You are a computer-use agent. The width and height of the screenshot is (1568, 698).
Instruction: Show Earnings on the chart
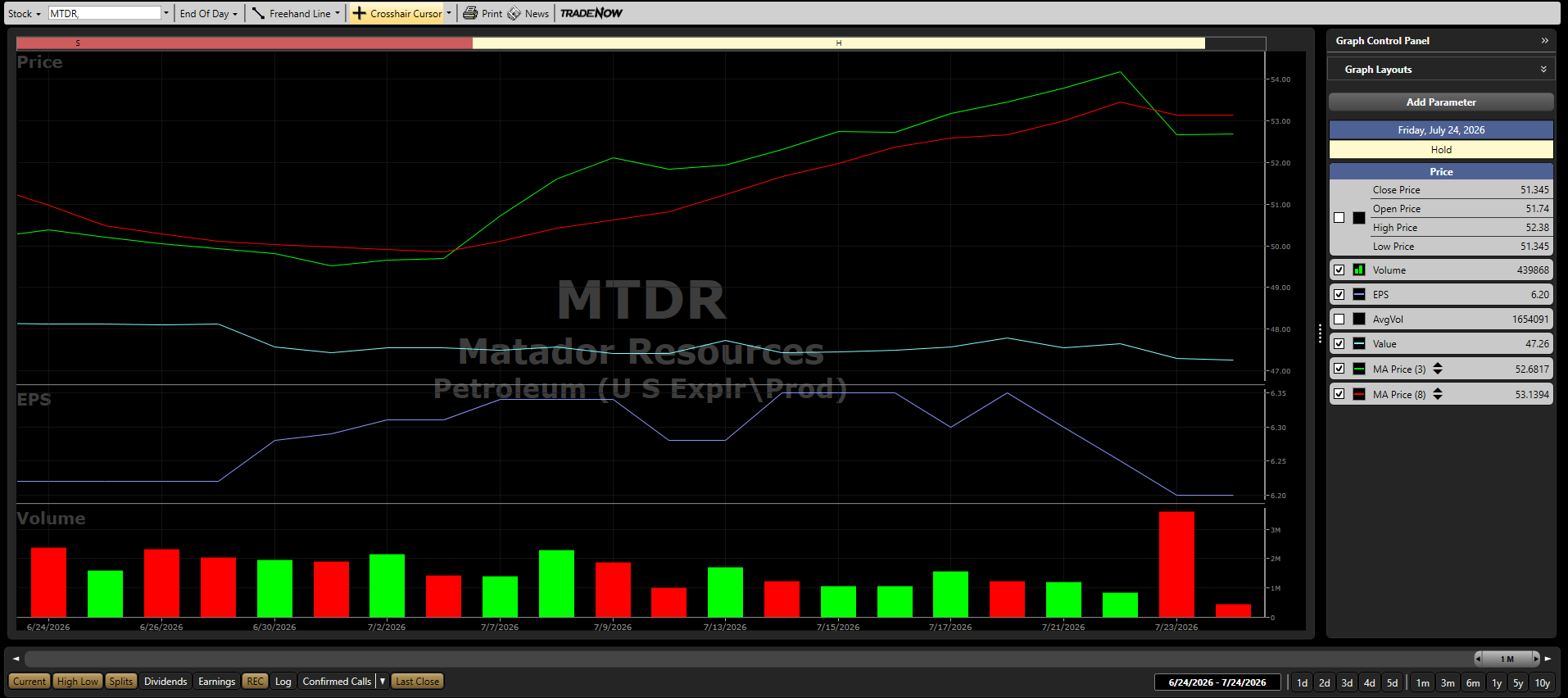[216, 682]
